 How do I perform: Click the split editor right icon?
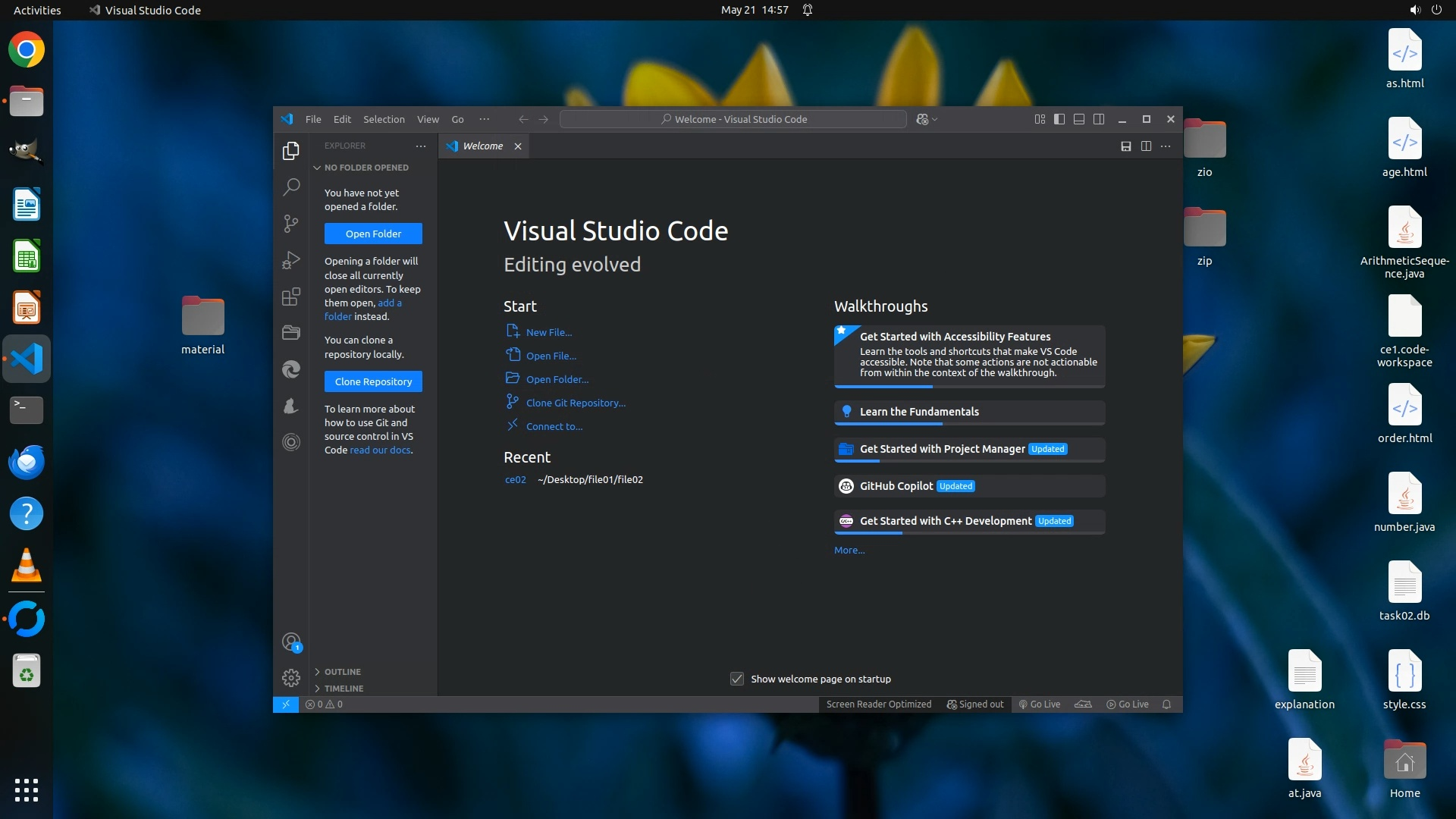coord(1146,146)
